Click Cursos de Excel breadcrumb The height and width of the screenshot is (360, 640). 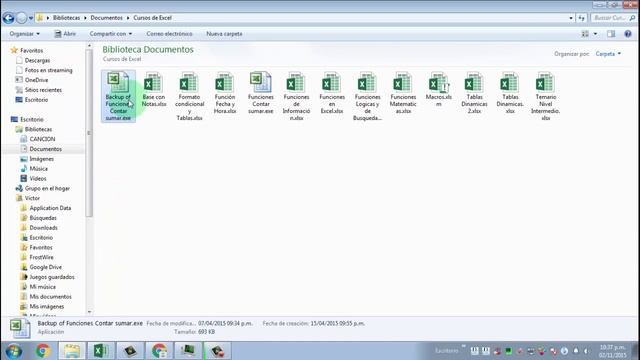click(x=152, y=18)
